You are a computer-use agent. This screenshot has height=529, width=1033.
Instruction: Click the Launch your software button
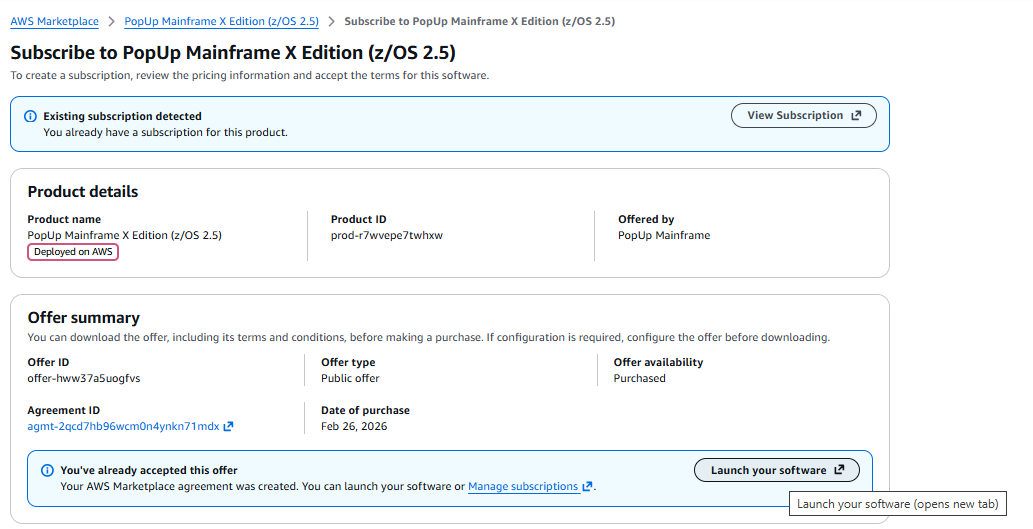[777, 470]
